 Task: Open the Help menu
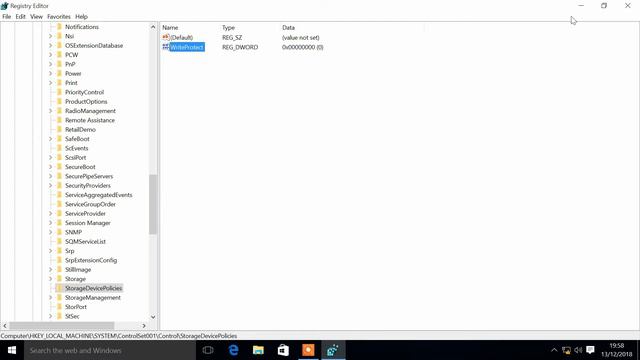(x=81, y=17)
